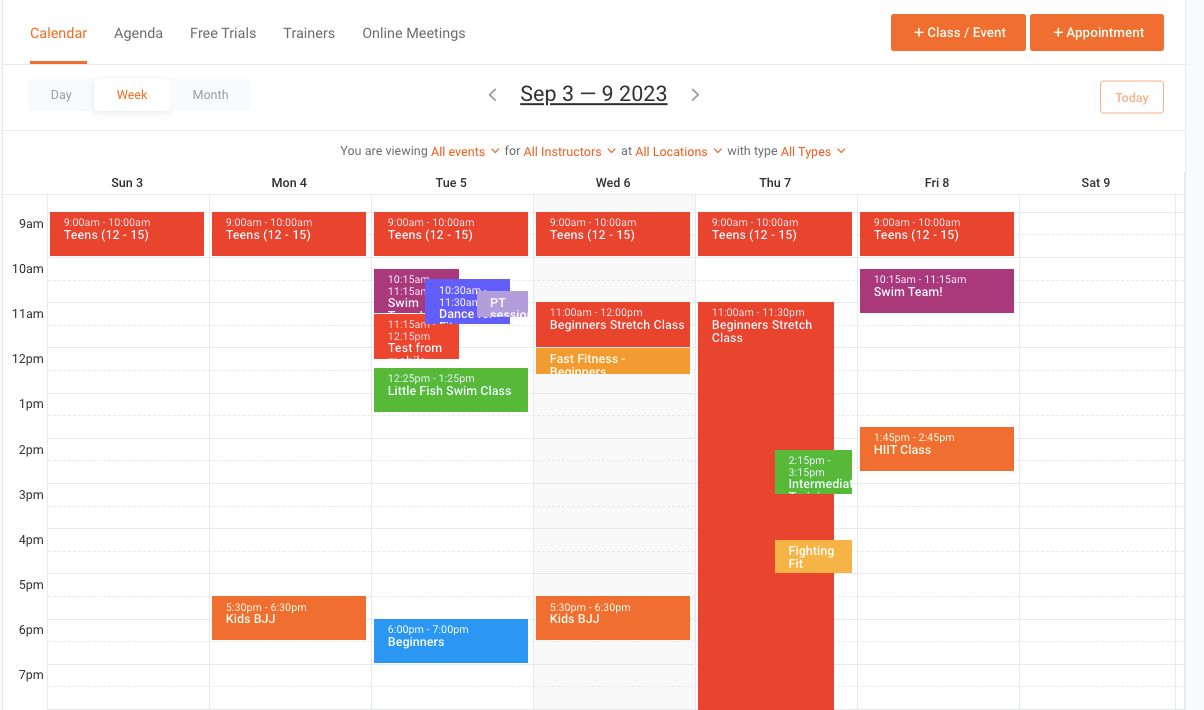Open the All Locations filter

[x=678, y=152]
